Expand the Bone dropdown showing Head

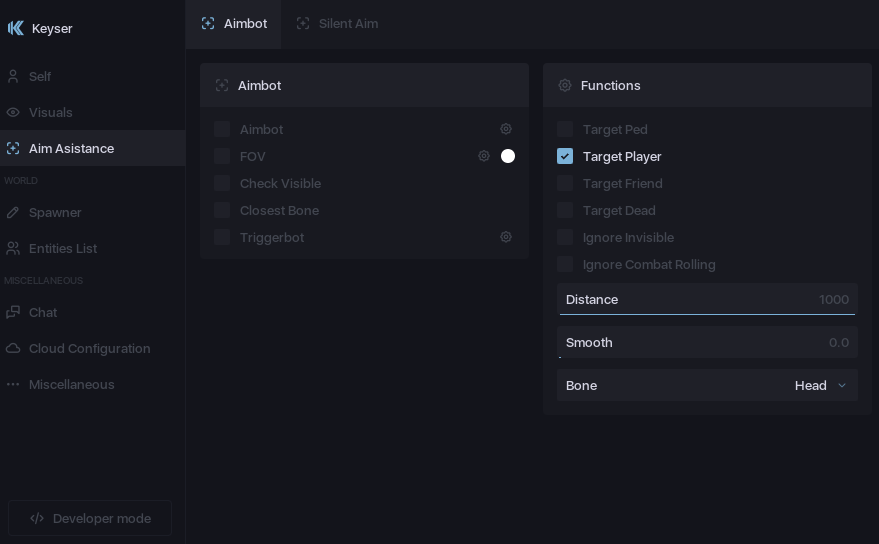pyautogui.click(x=819, y=385)
